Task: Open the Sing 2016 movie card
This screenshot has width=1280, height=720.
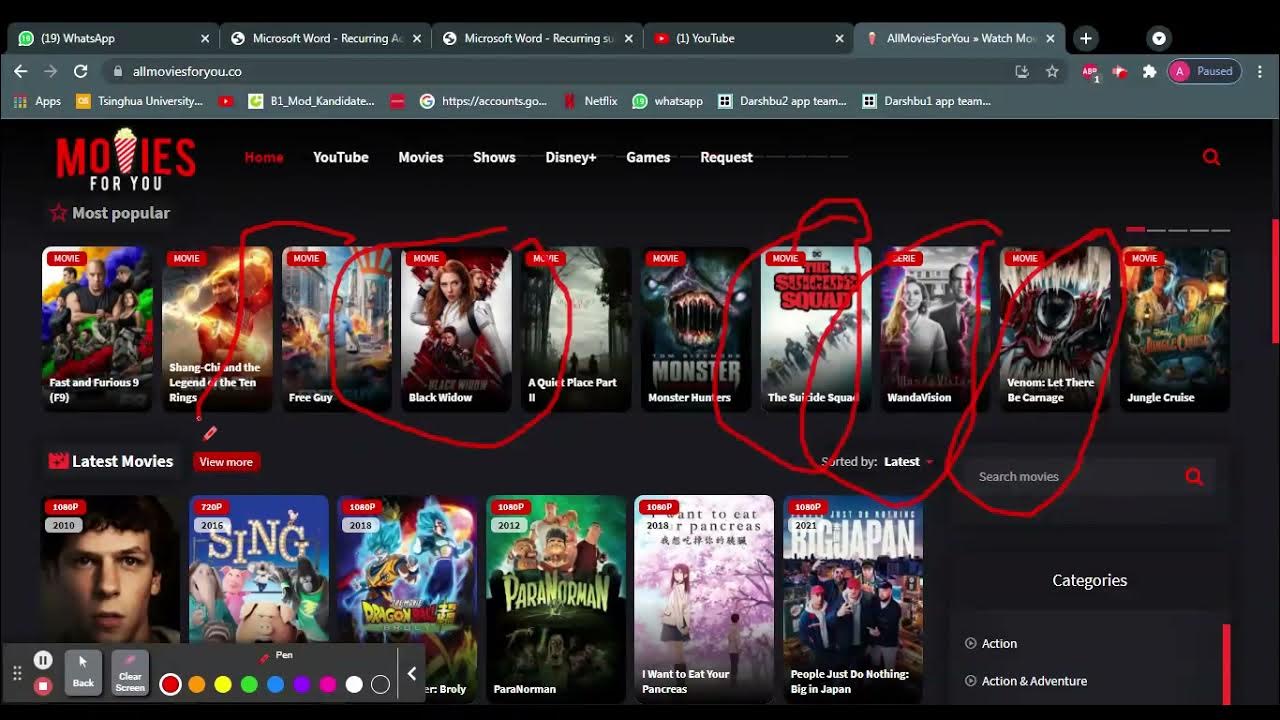Action: tap(259, 599)
